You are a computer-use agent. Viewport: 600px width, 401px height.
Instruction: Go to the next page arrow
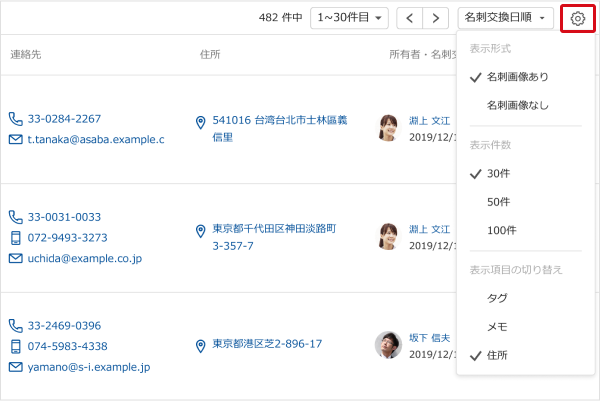point(435,18)
